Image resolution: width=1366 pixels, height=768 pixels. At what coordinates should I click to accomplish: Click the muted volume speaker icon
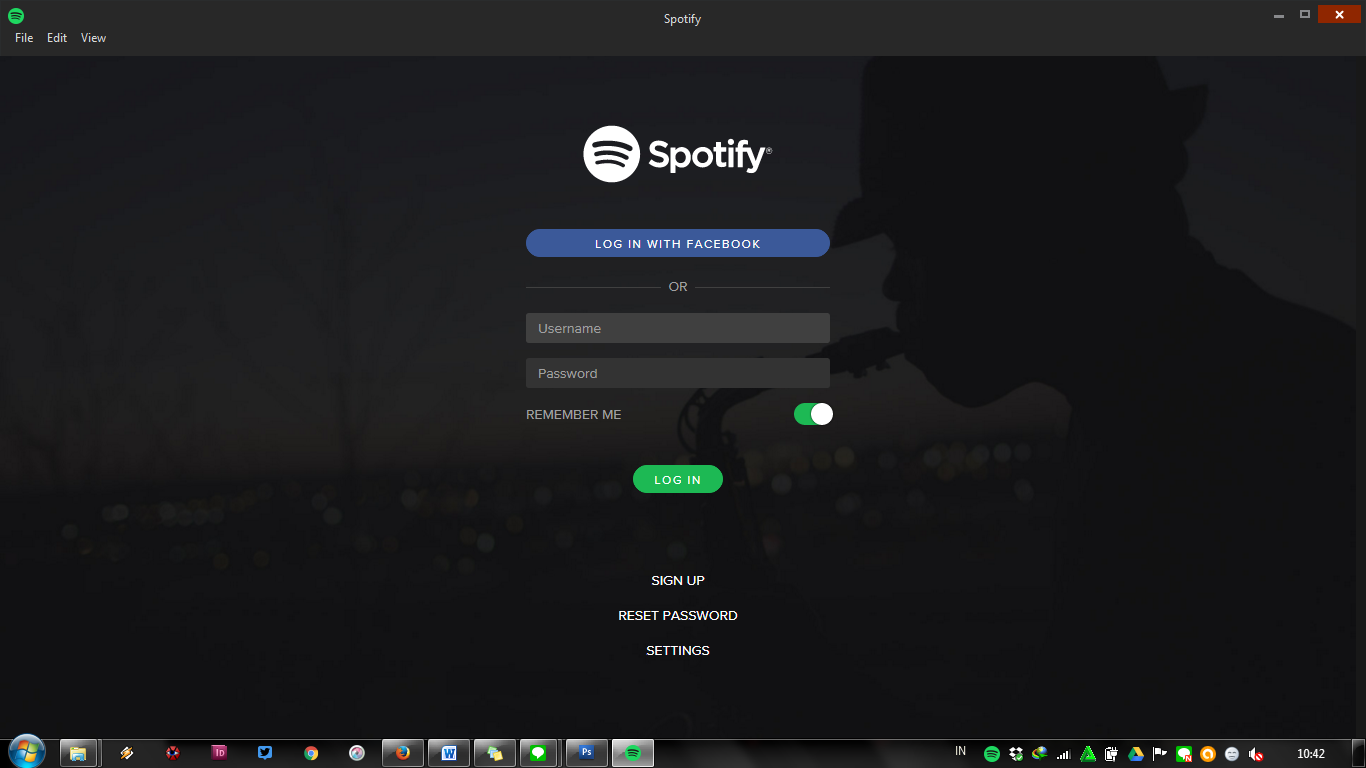[1256, 754]
